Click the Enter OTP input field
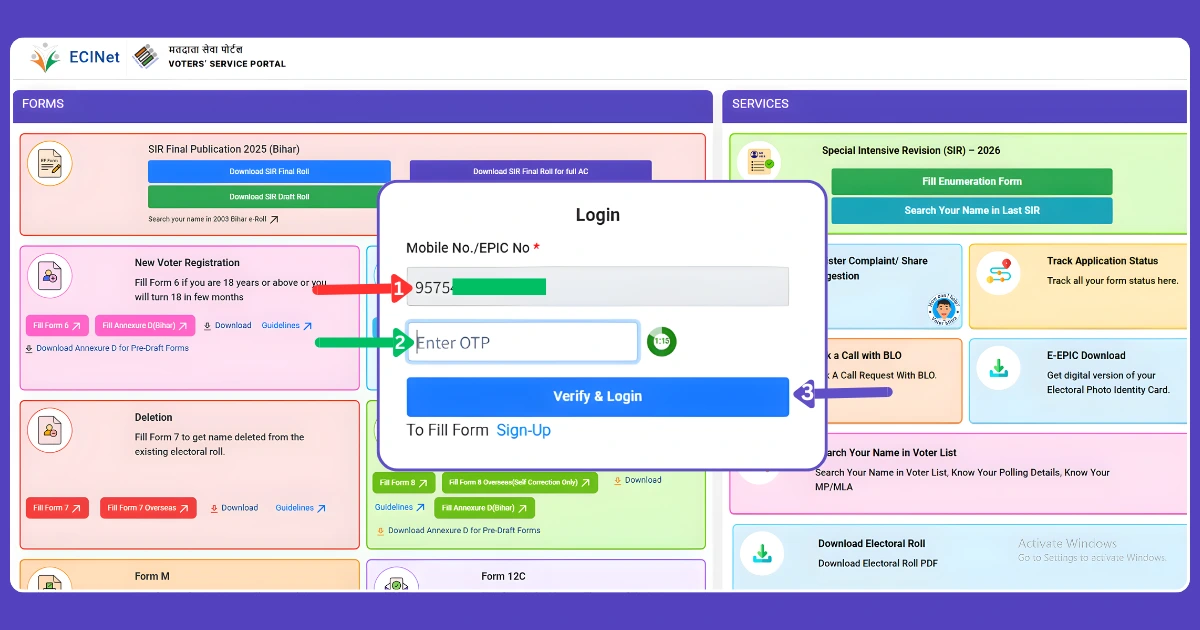 [x=522, y=341]
